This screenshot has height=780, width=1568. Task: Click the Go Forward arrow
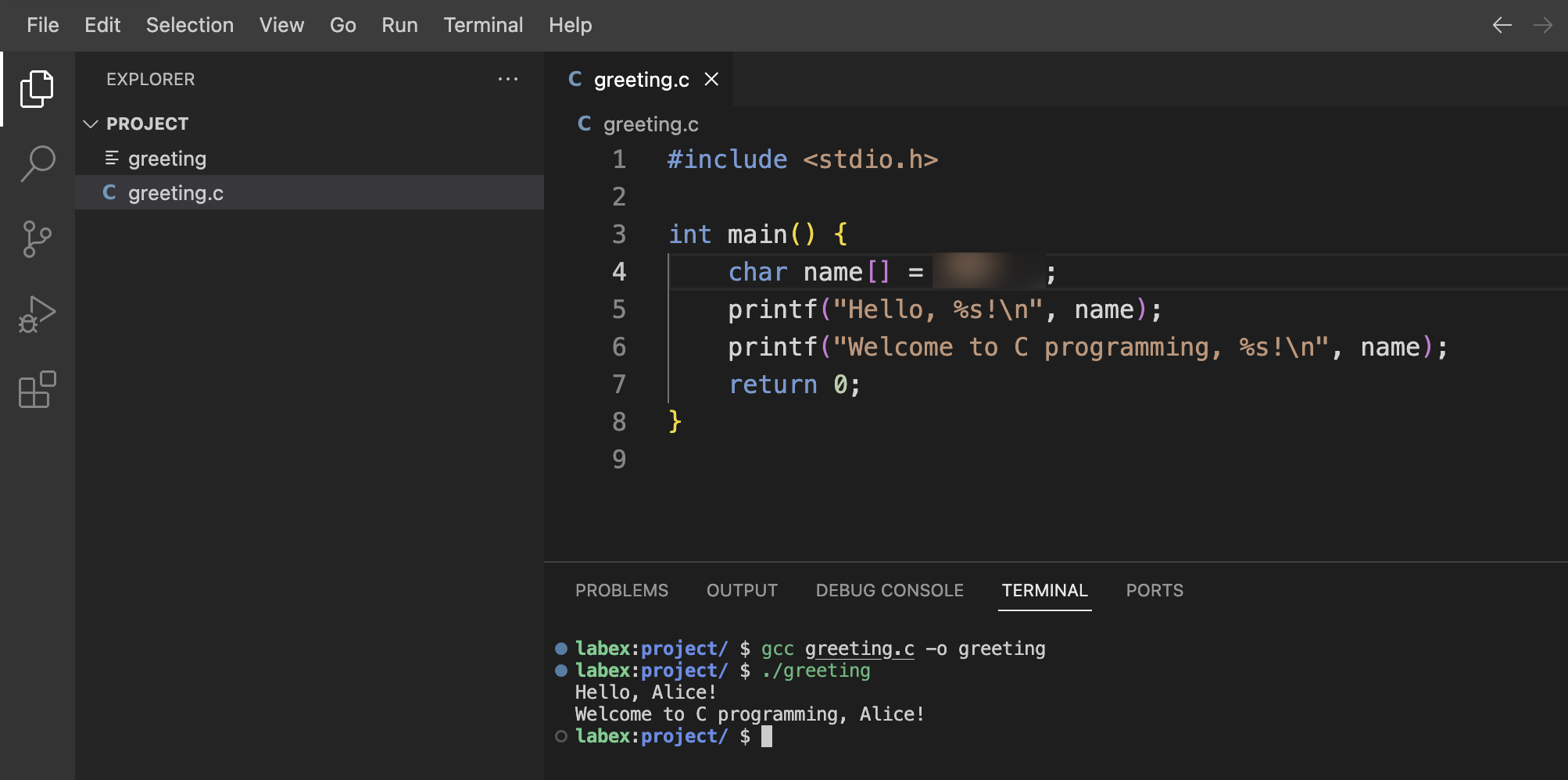pyautogui.click(x=1542, y=25)
